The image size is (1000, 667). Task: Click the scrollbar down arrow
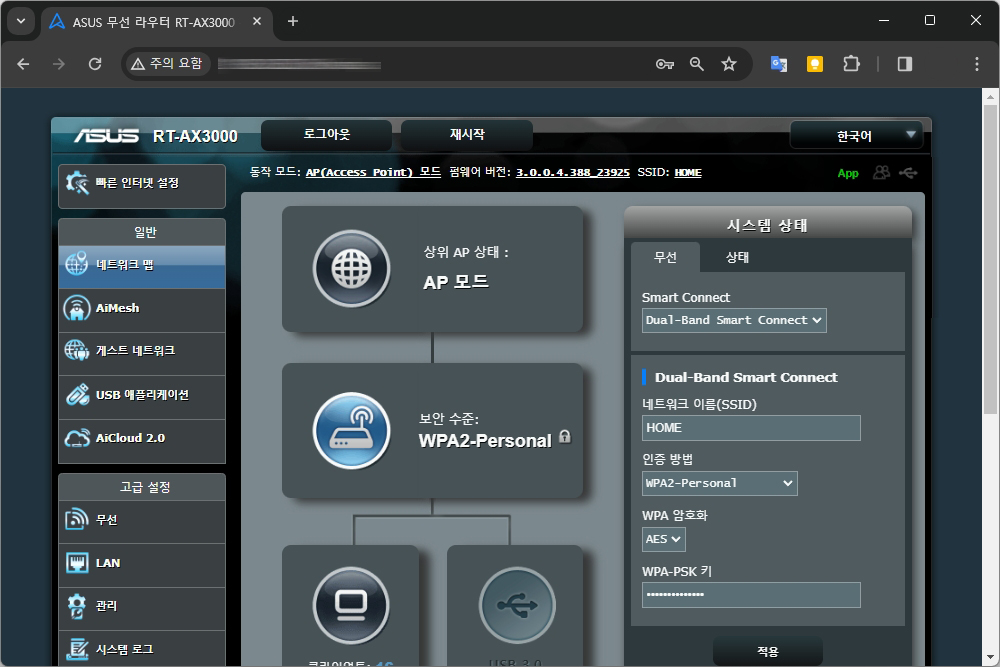pos(990,657)
